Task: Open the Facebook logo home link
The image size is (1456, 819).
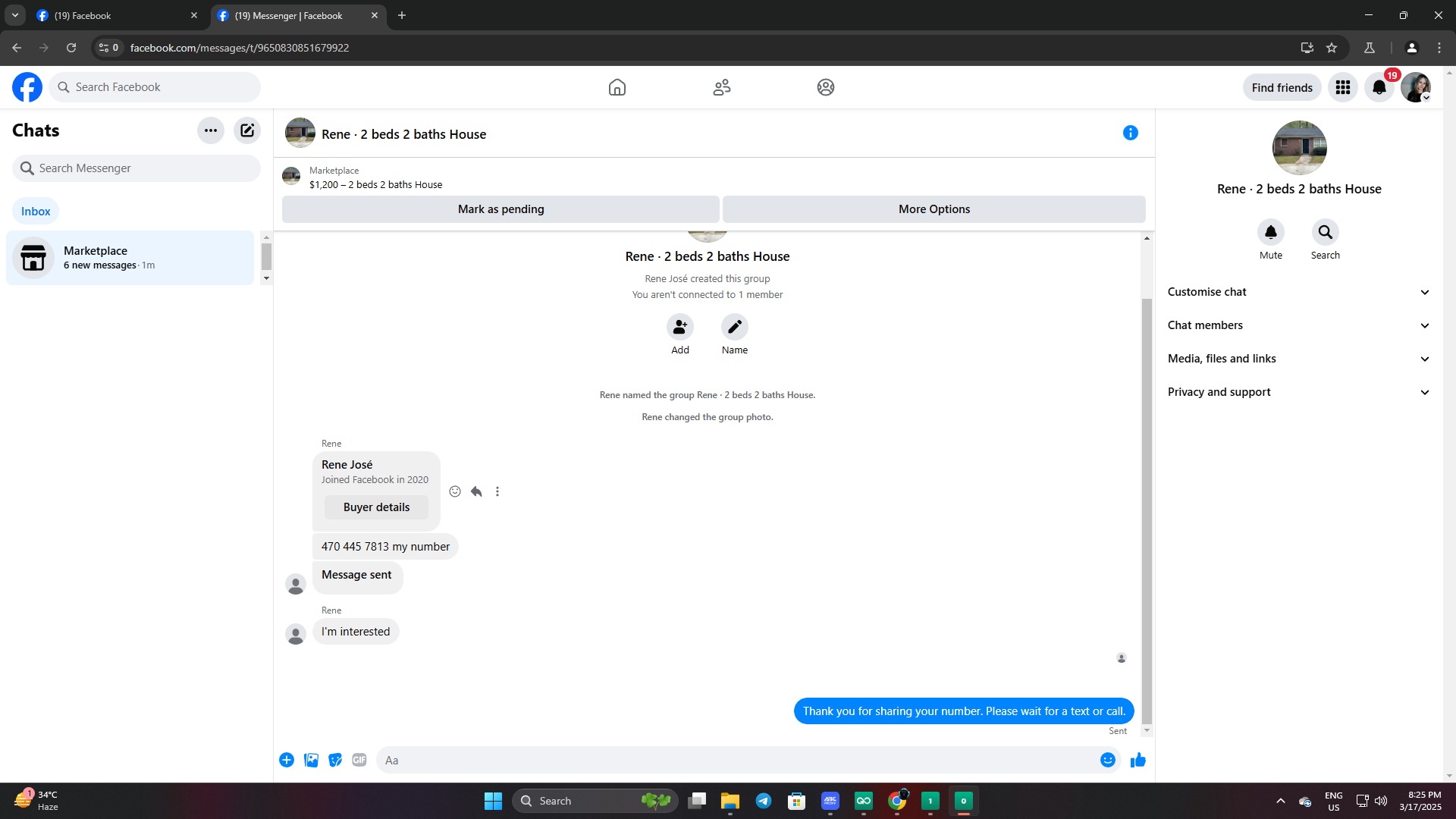Action: coord(27,87)
